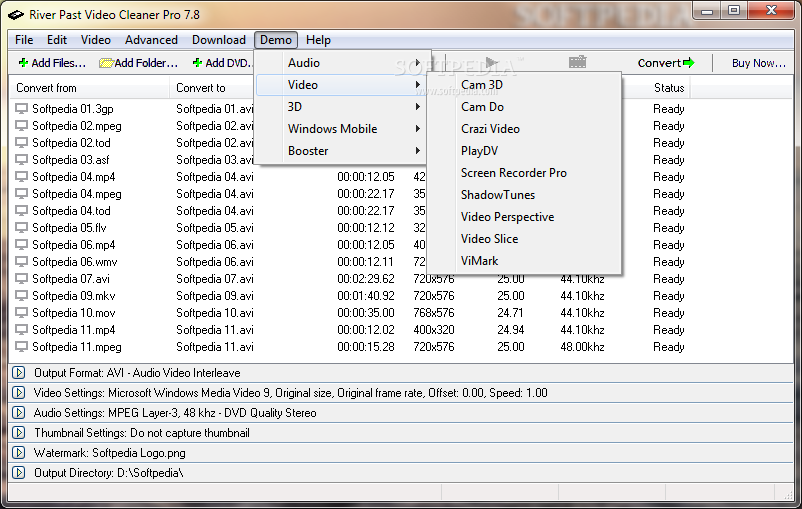Click the 24.94 frame rate cell

tap(510, 330)
